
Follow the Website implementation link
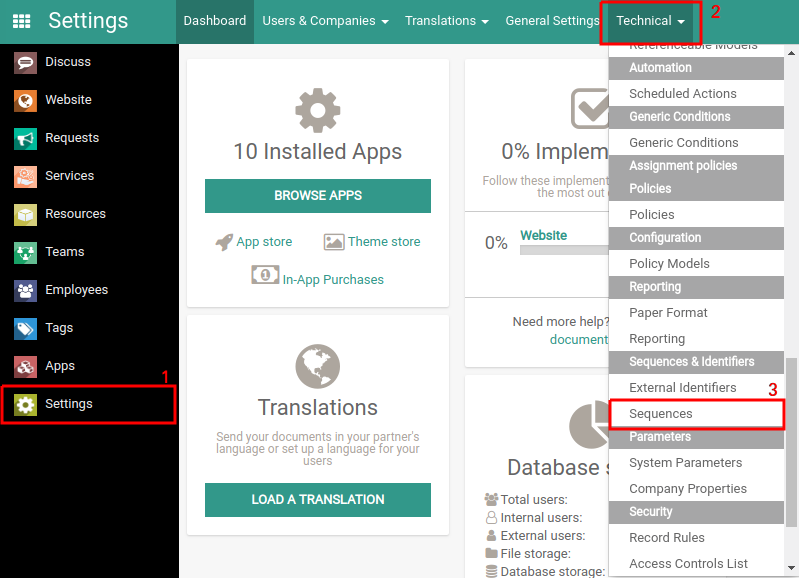pyautogui.click(x=543, y=235)
